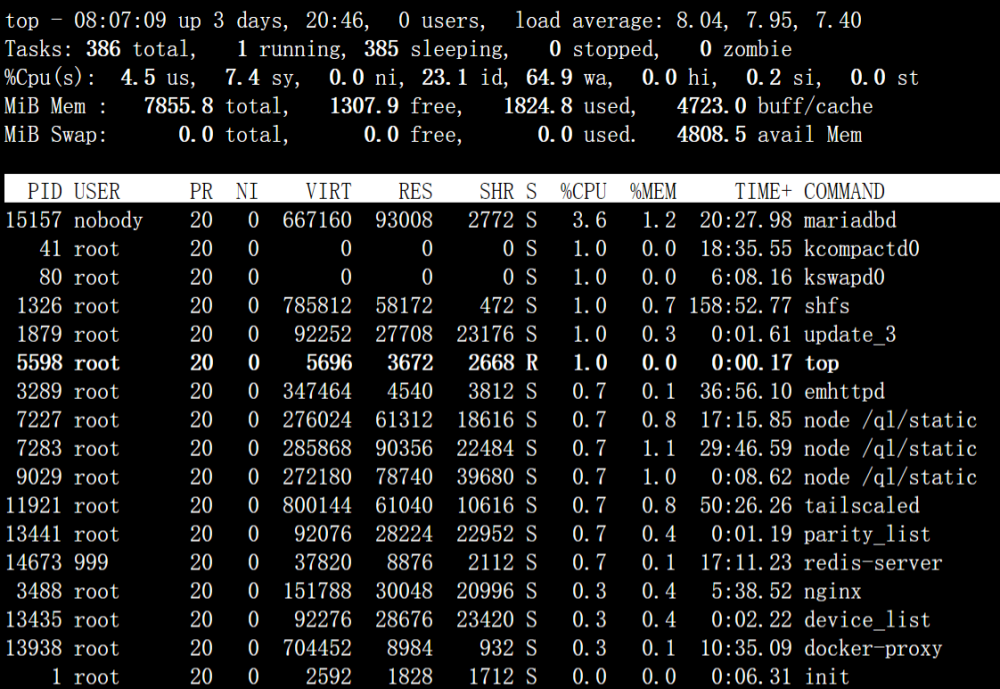Image resolution: width=1000 pixels, height=689 pixels.
Task: Select the shfs command entry
Action: click(x=827, y=306)
